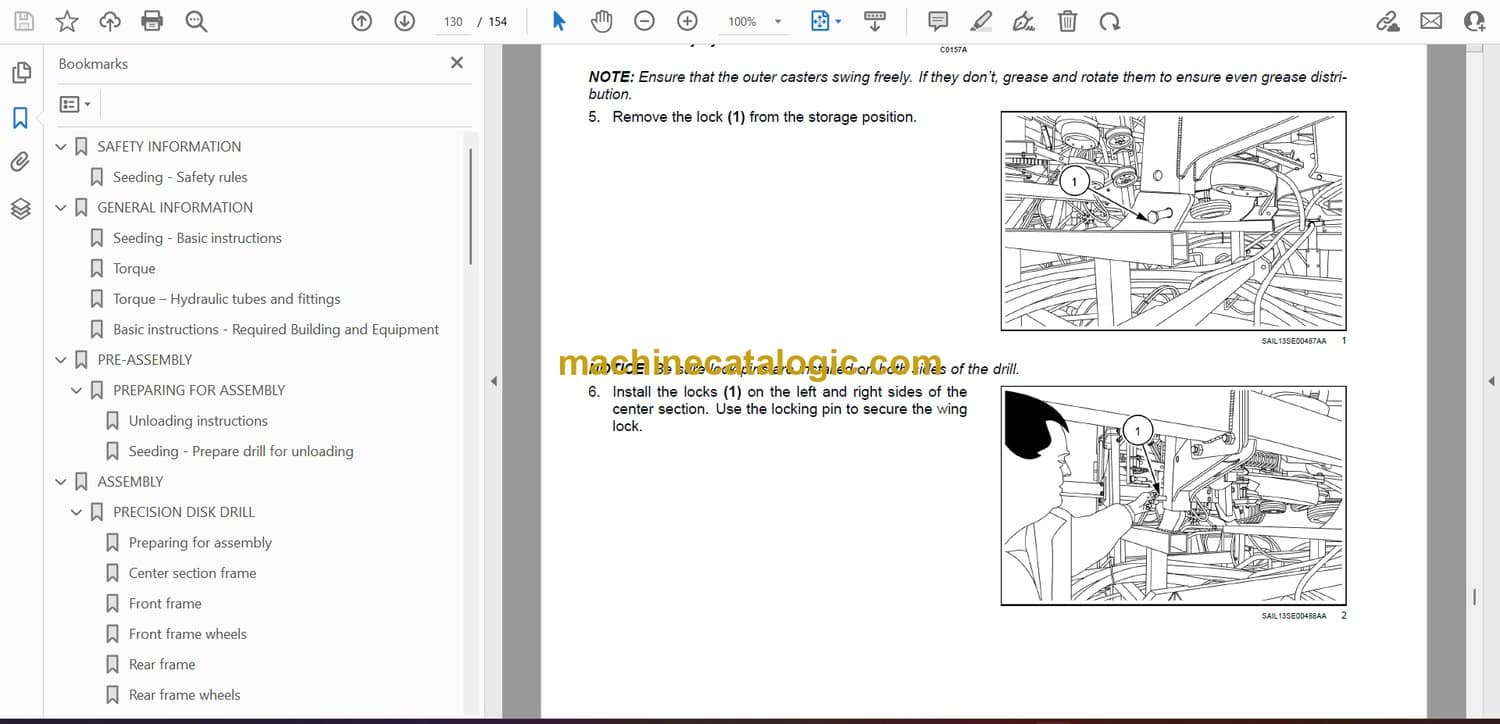Toggle the Page thumbnails panel
This screenshot has height=724, width=1500.
click(x=20, y=73)
